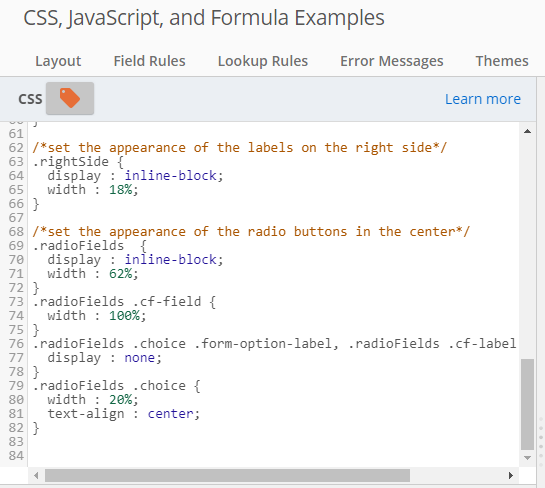Open the Layout tab
The image size is (545, 488).
click(x=58, y=61)
